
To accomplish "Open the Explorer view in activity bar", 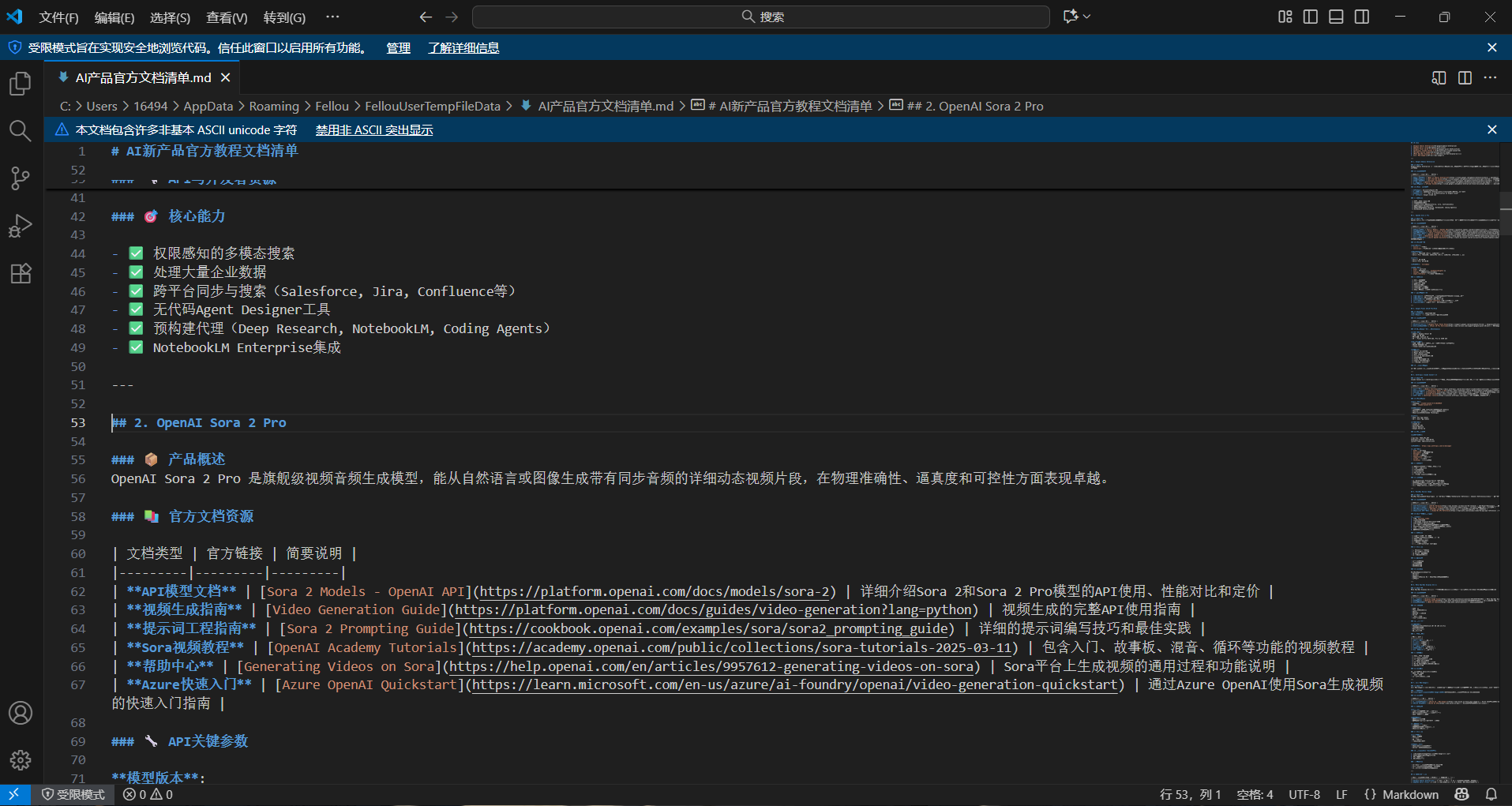I will 21,84.
